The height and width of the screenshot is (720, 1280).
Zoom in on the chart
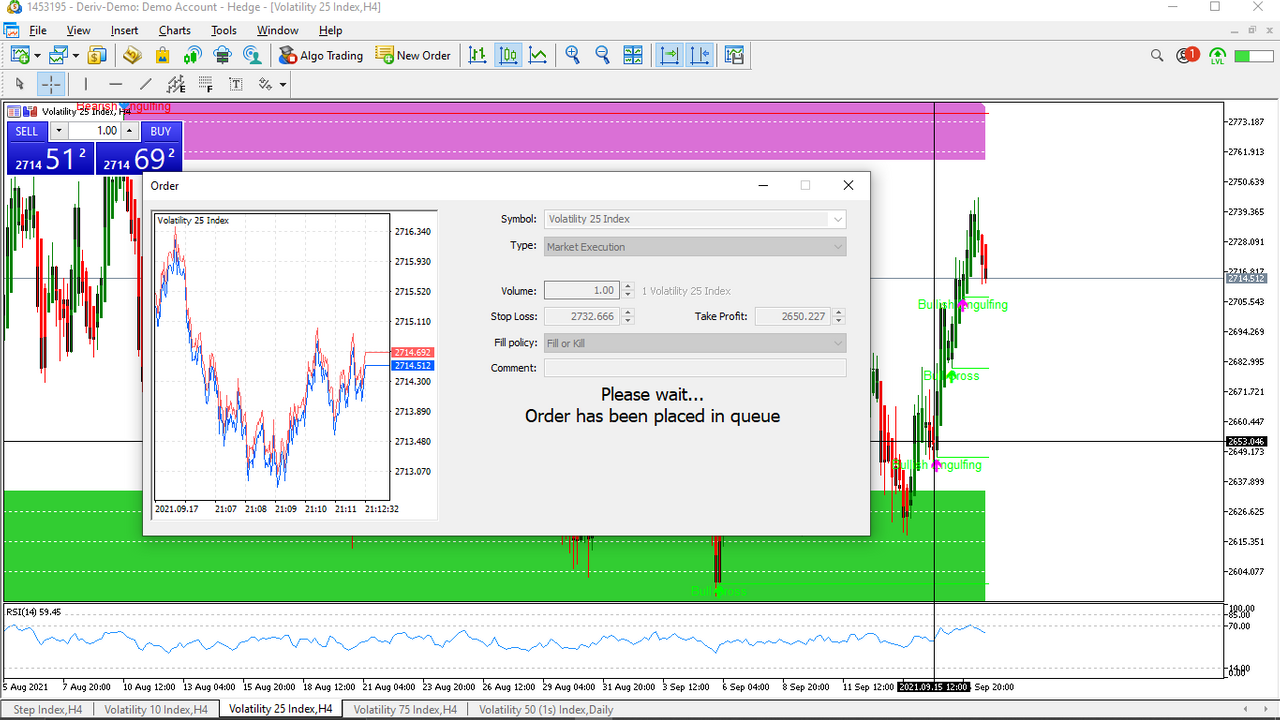click(573, 55)
